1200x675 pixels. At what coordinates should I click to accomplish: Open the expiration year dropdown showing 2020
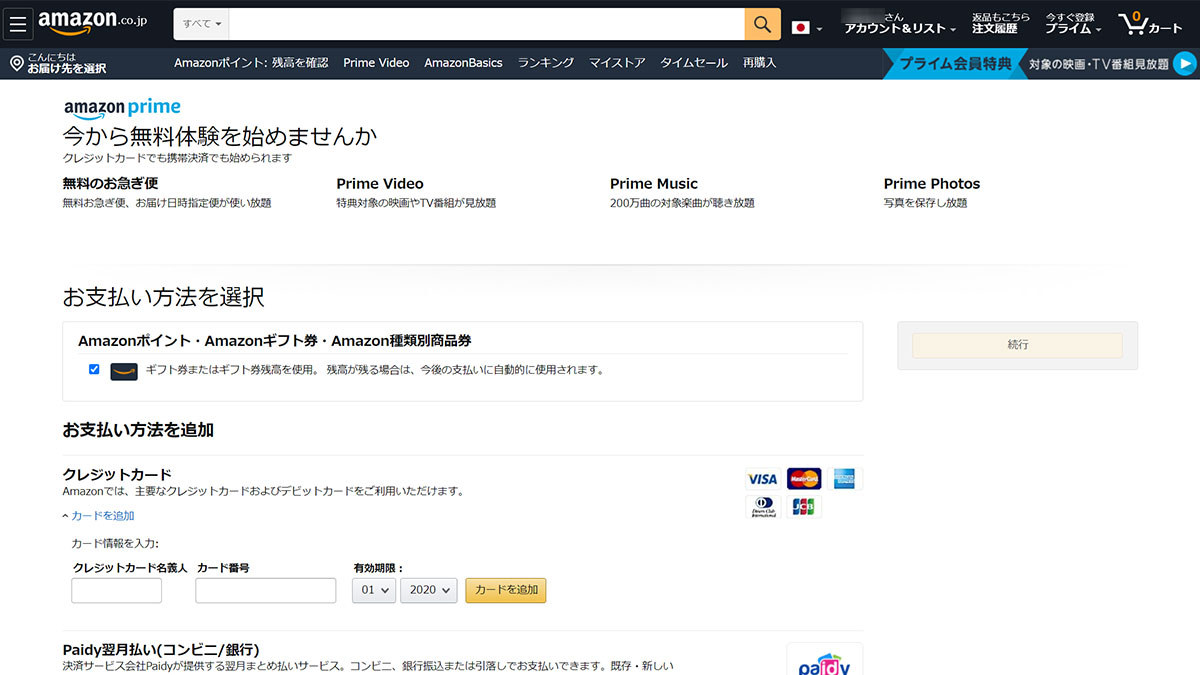(428, 590)
